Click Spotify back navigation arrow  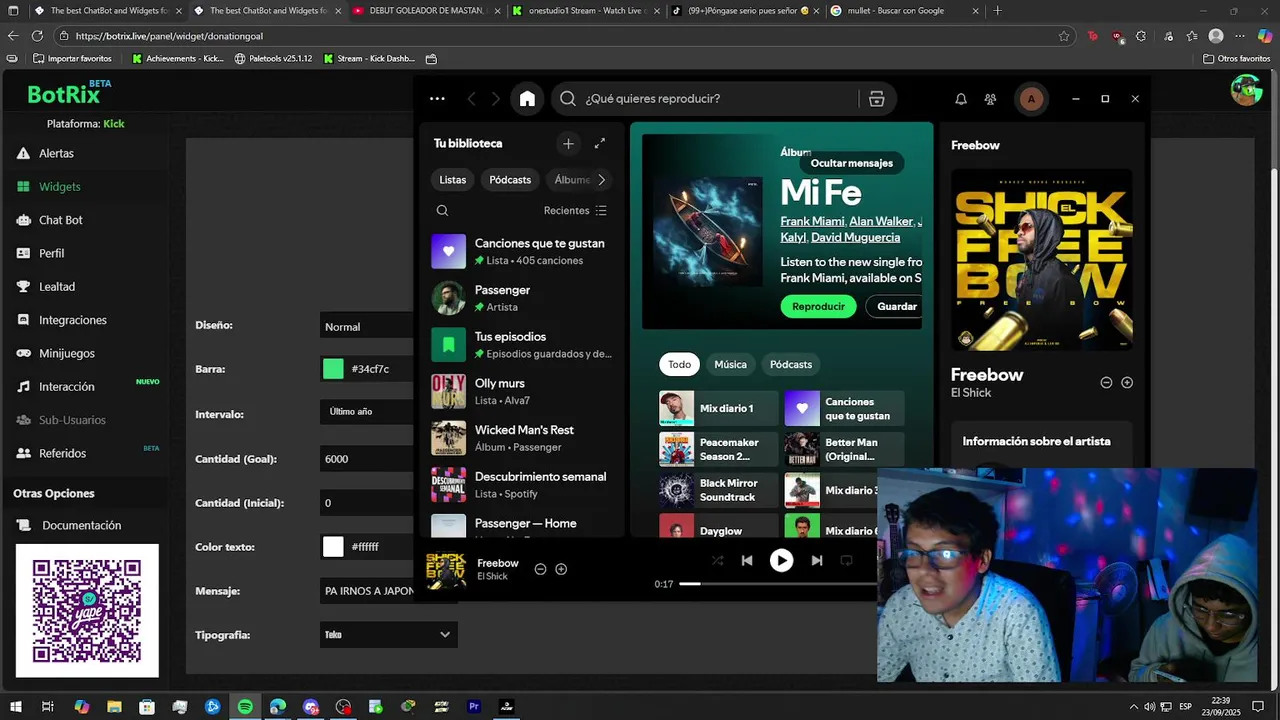(472, 99)
